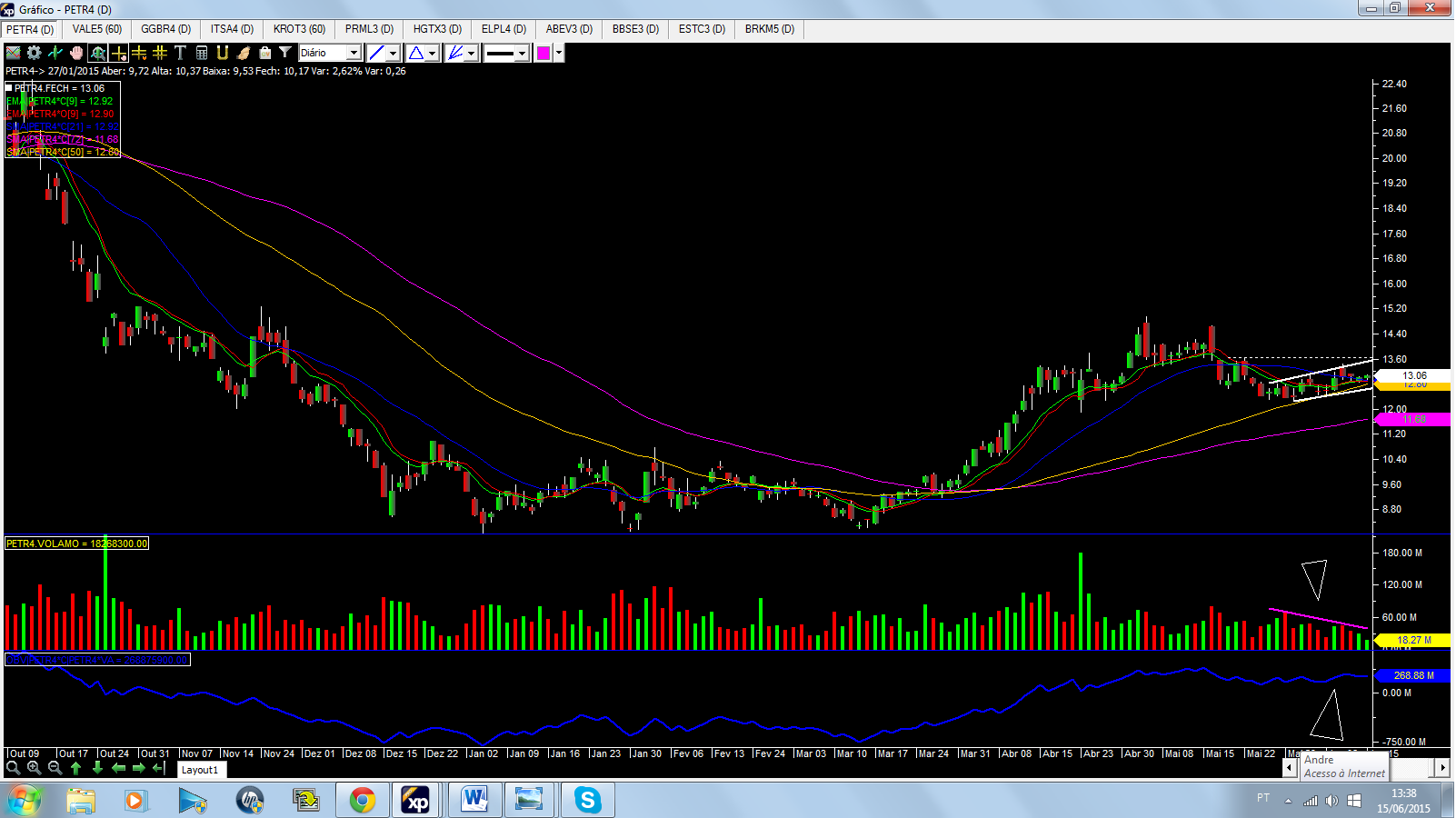Open chart settings gear icon
The height and width of the screenshot is (818, 1456).
pos(35,53)
